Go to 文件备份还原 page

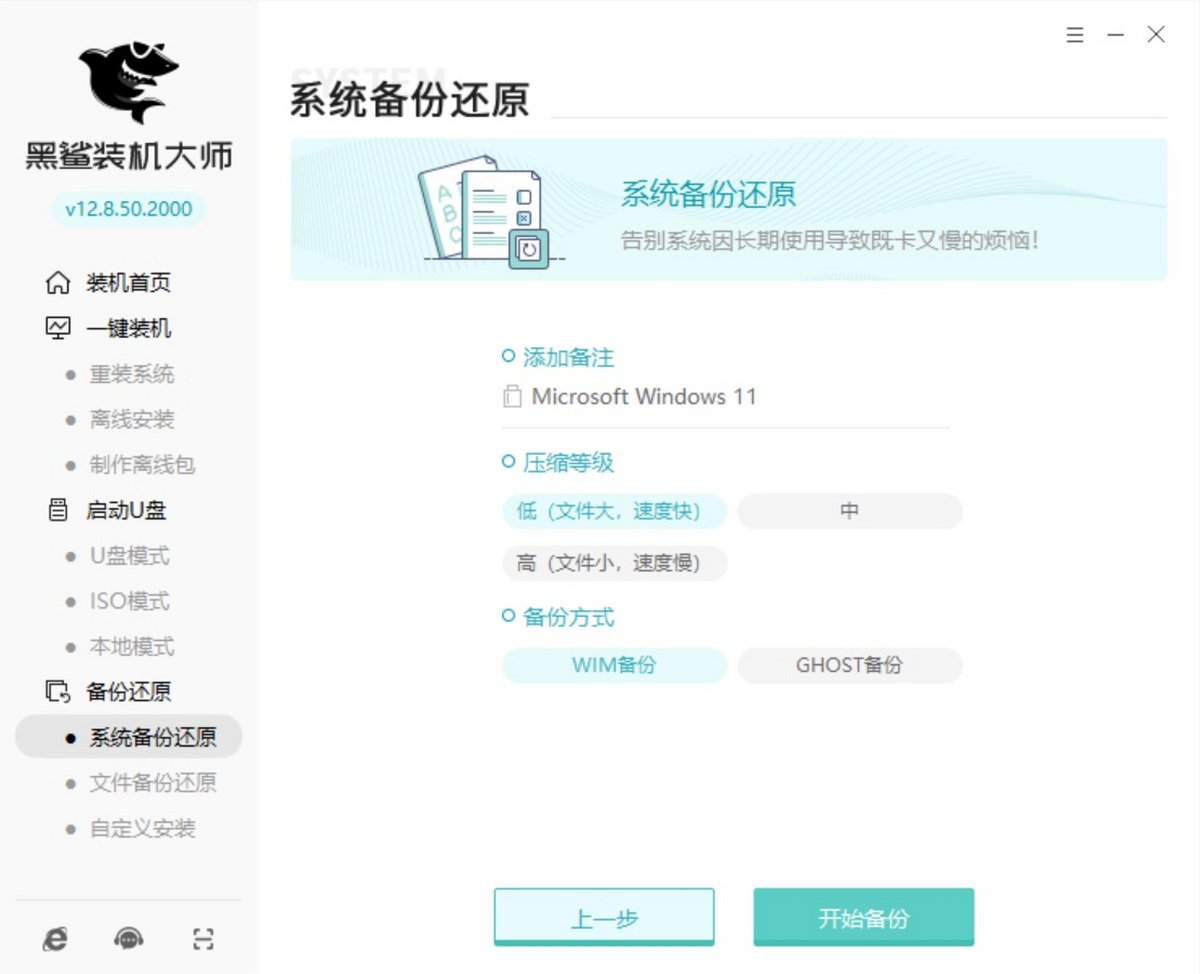tap(153, 783)
